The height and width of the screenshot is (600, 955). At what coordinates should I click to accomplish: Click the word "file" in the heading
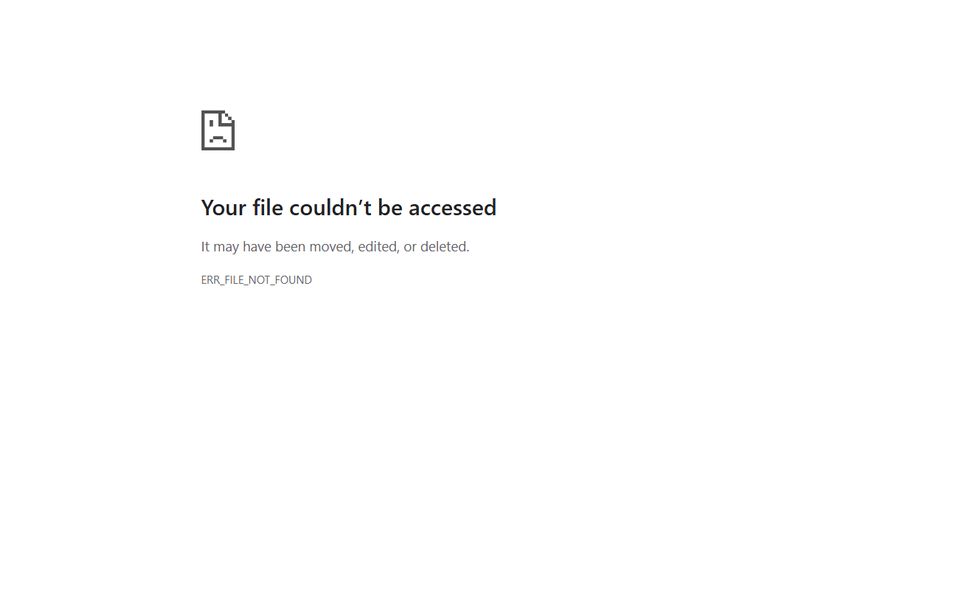pos(268,207)
